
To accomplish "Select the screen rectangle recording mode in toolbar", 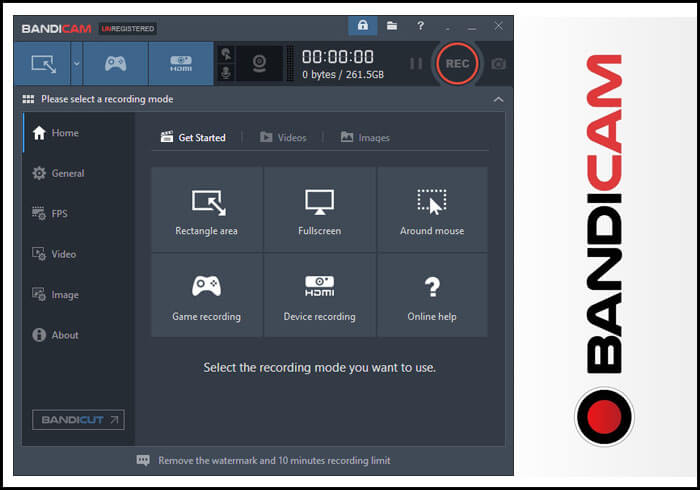I will click(x=42, y=64).
